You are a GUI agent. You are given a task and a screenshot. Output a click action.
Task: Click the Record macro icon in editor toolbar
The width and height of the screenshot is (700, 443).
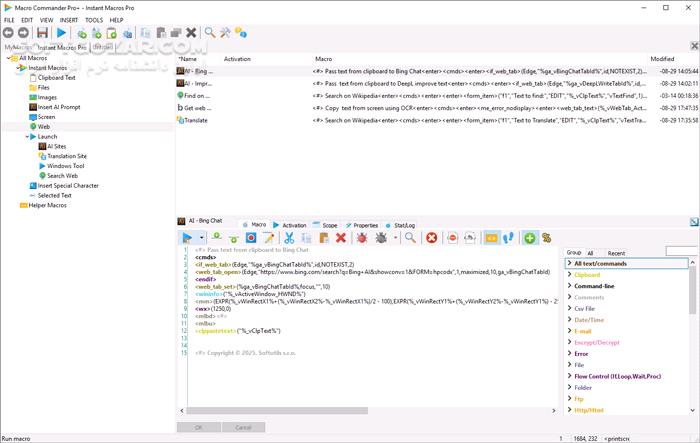tap(251, 238)
